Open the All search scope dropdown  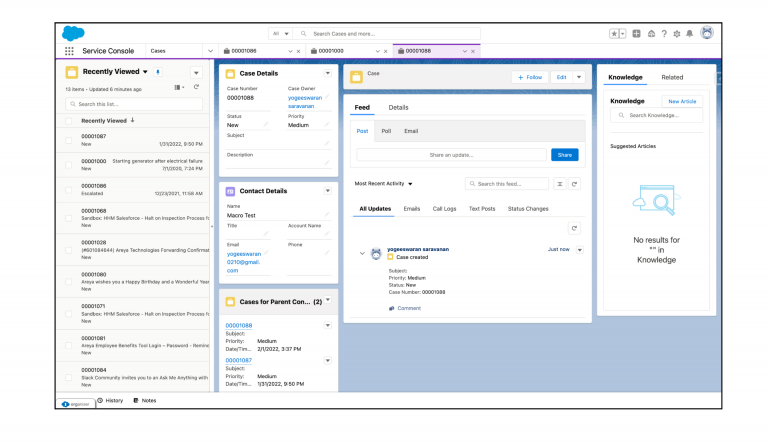[281, 34]
